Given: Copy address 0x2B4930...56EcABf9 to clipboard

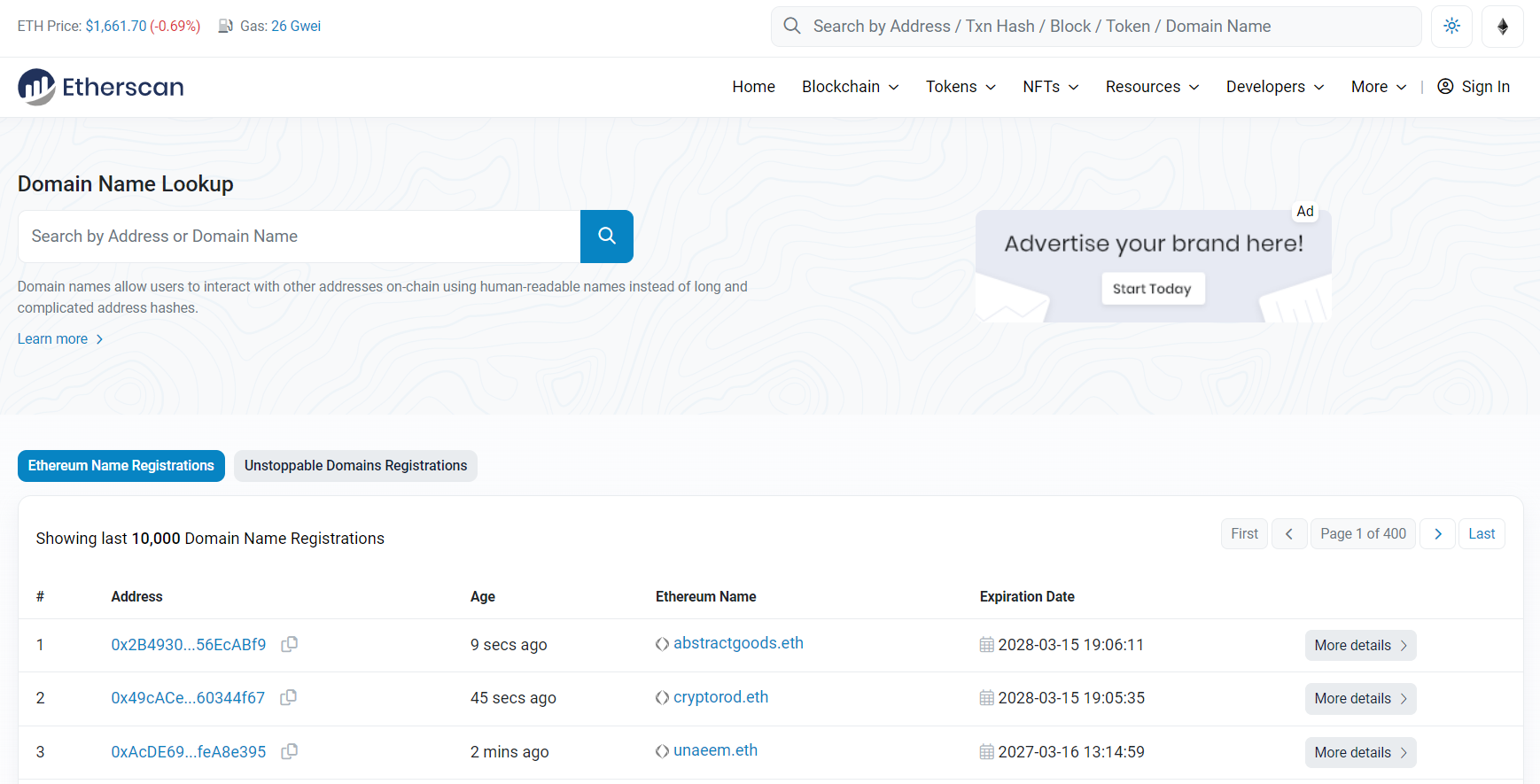Looking at the screenshot, I should click(x=289, y=645).
